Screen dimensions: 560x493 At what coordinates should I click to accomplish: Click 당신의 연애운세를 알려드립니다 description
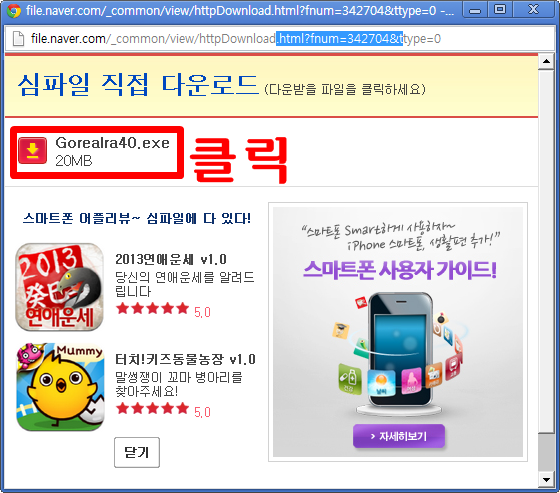(x=185, y=284)
